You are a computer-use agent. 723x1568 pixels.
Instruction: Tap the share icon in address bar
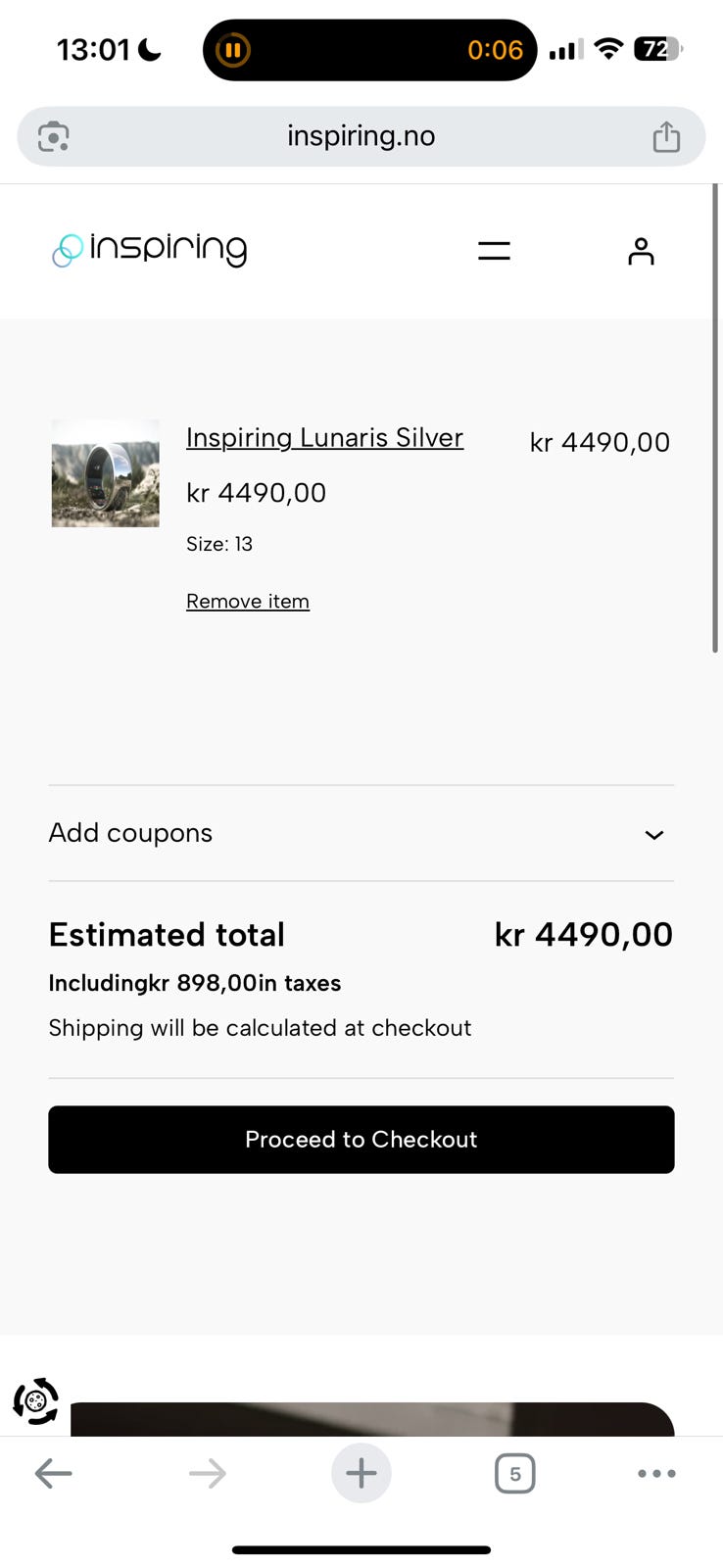click(666, 136)
